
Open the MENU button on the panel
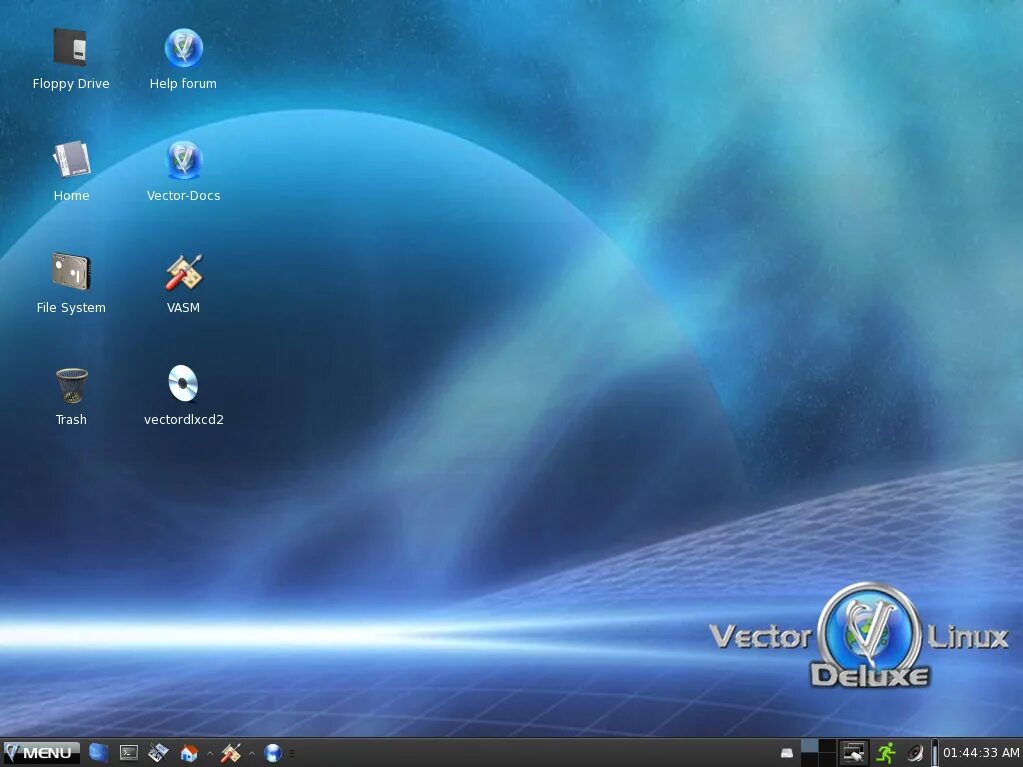41,753
